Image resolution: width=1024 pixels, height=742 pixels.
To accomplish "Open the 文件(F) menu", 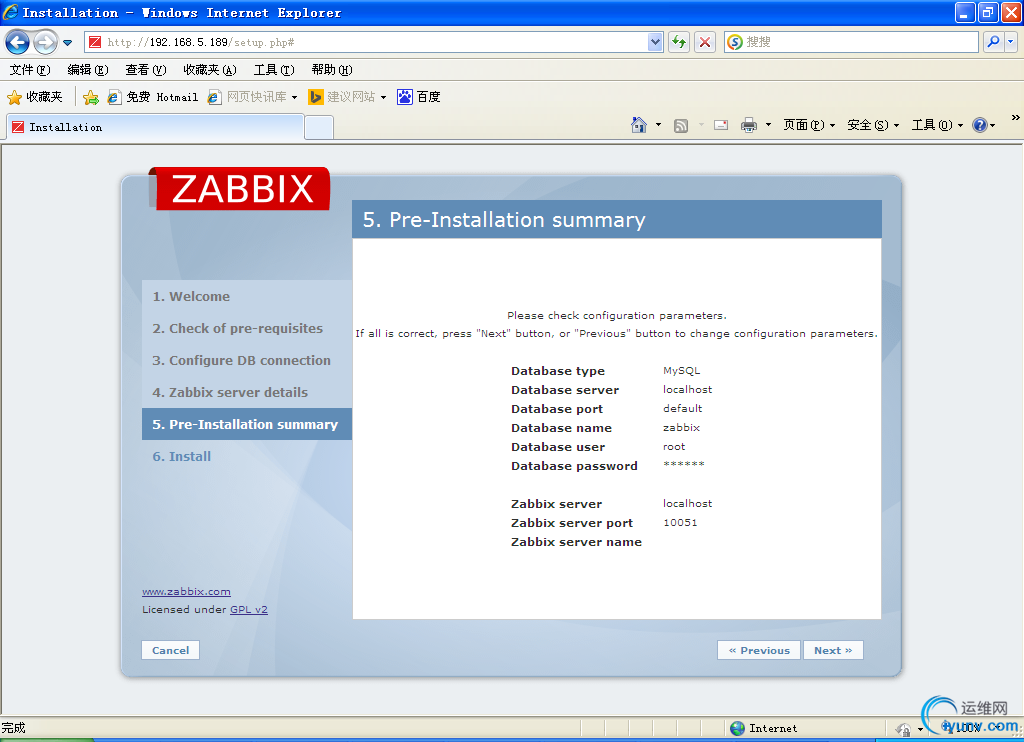I will pyautogui.click(x=30, y=70).
